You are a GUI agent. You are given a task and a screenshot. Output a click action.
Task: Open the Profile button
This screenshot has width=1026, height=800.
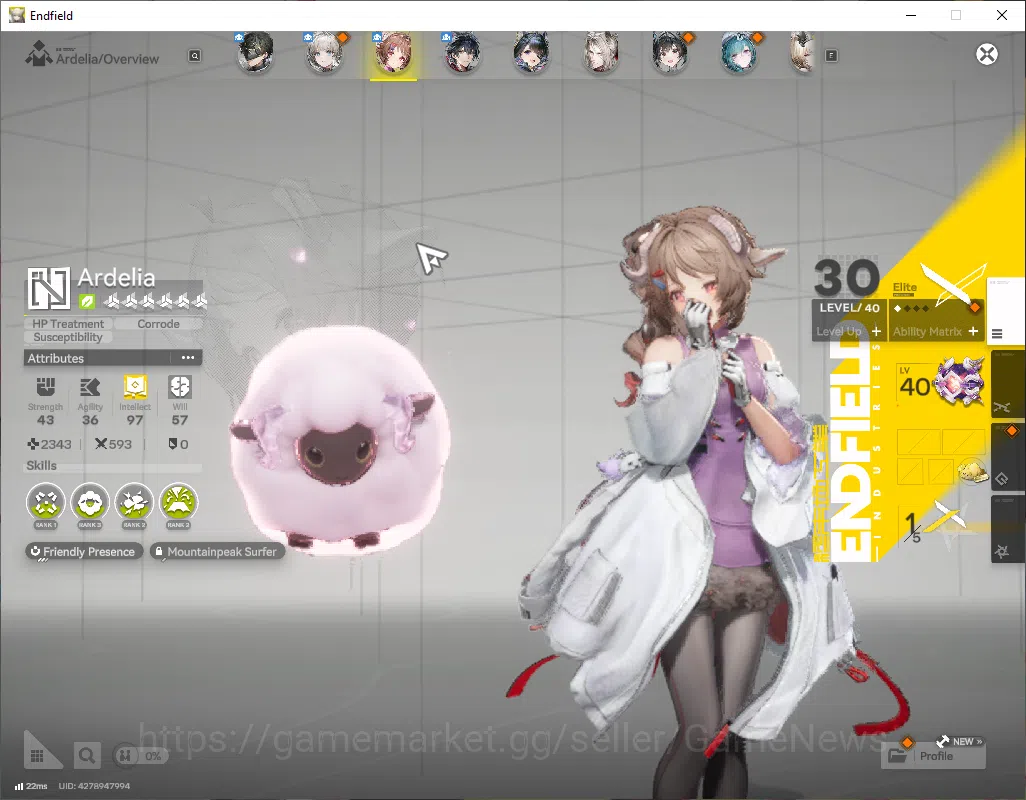click(x=934, y=756)
